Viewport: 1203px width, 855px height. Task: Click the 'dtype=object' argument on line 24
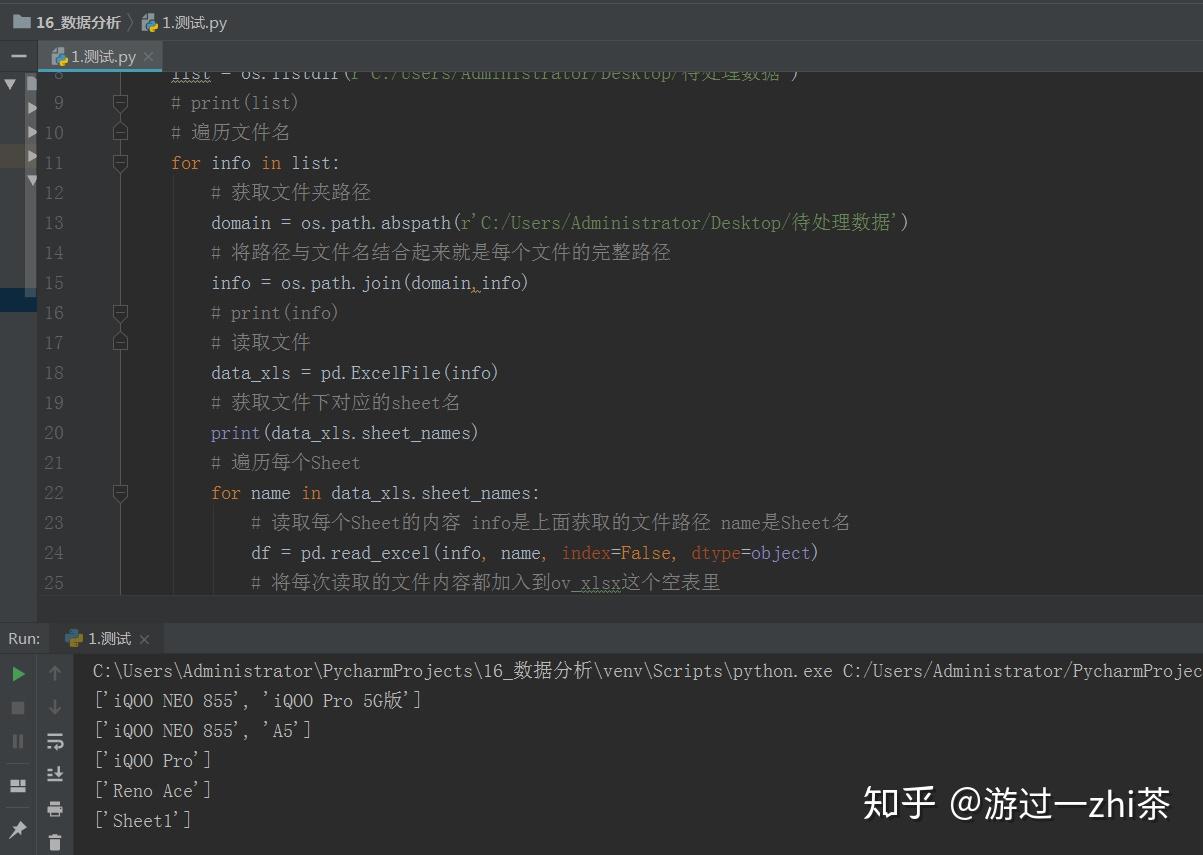click(x=751, y=552)
